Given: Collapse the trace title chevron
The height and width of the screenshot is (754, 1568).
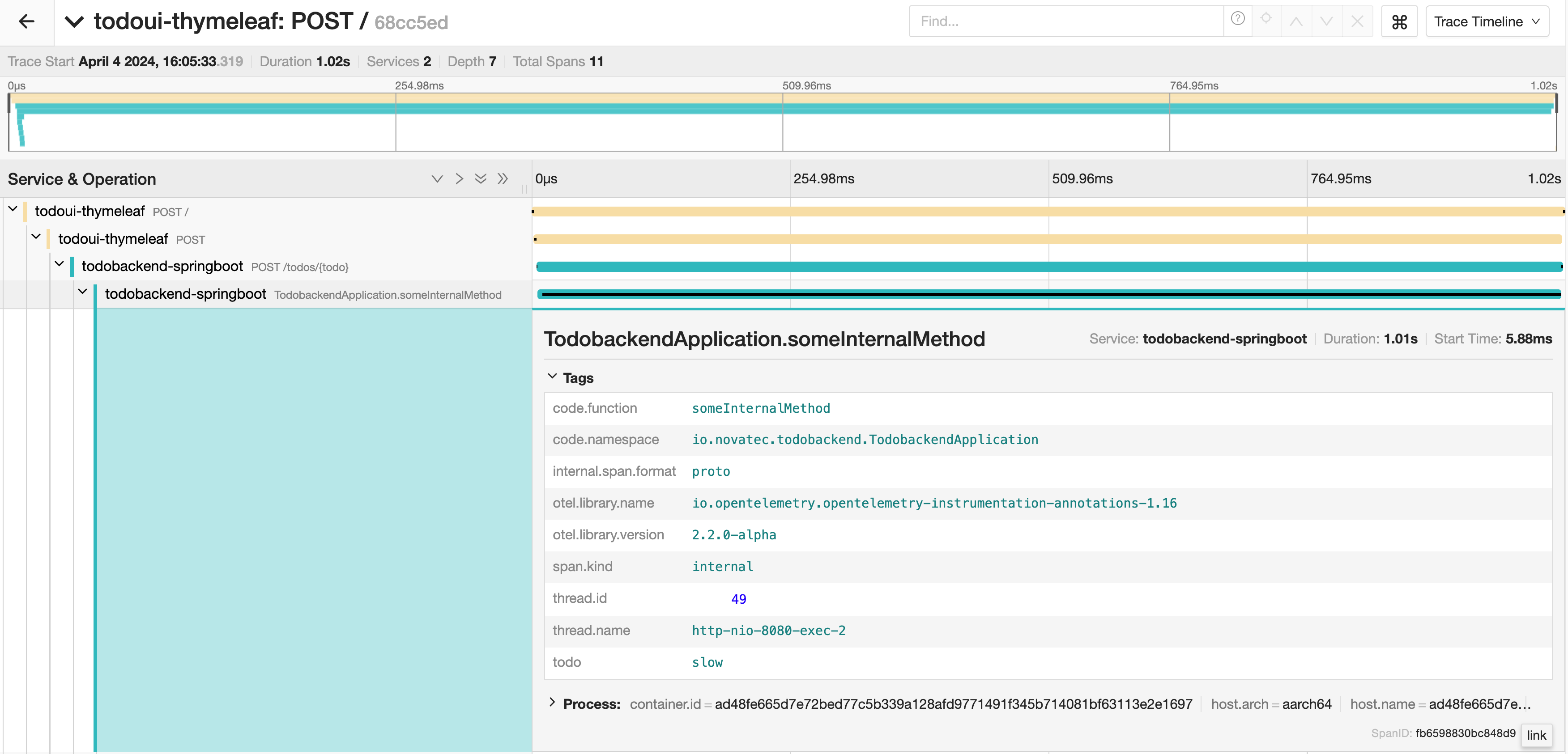Looking at the screenshot, I should tap(74, 22).
